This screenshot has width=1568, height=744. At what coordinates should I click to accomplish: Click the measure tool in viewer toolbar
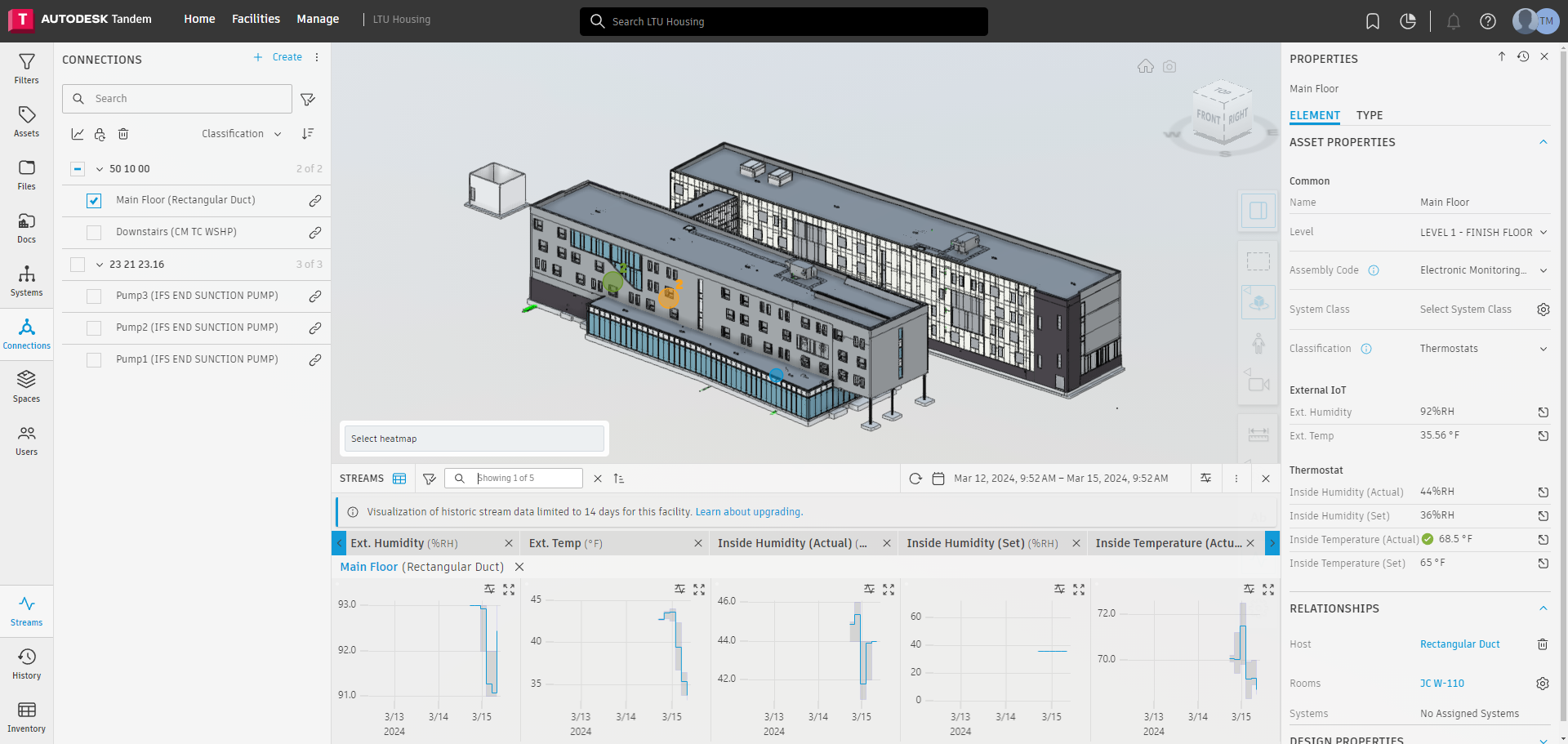pyautogui.click(x=1258, y=434)
